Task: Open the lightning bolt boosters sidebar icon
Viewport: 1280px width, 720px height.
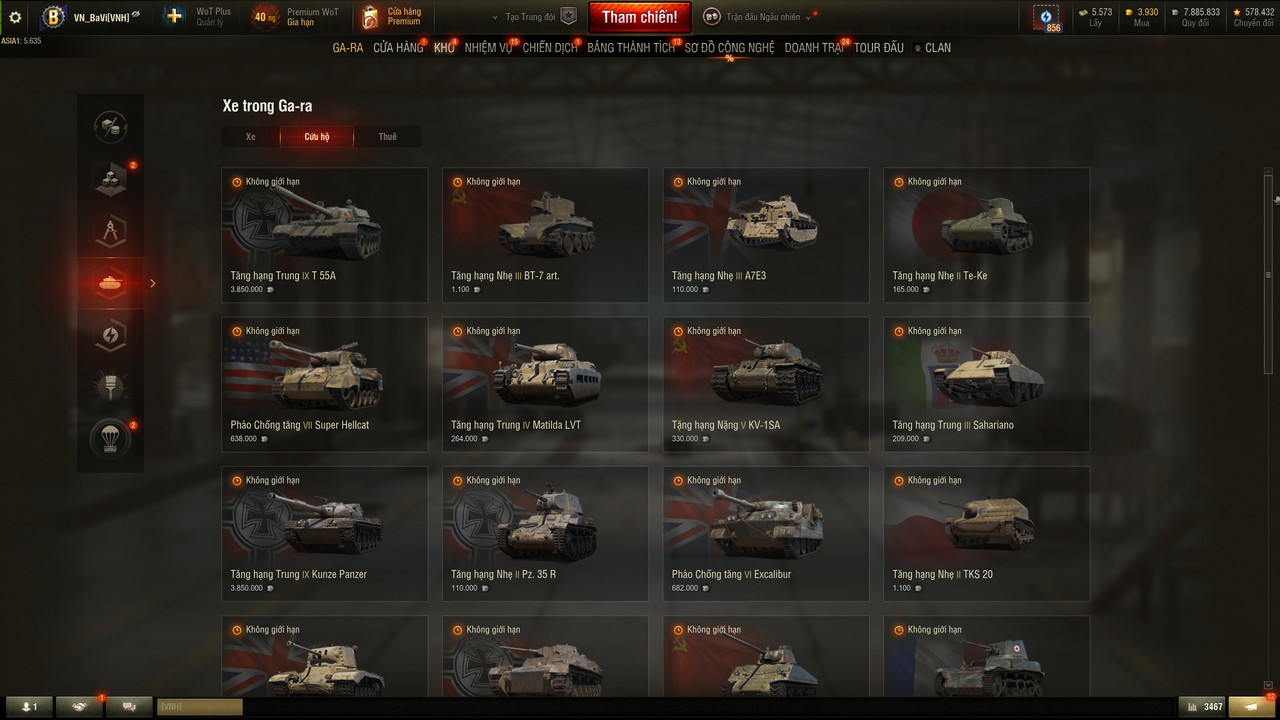Action: tap(110, 335)
